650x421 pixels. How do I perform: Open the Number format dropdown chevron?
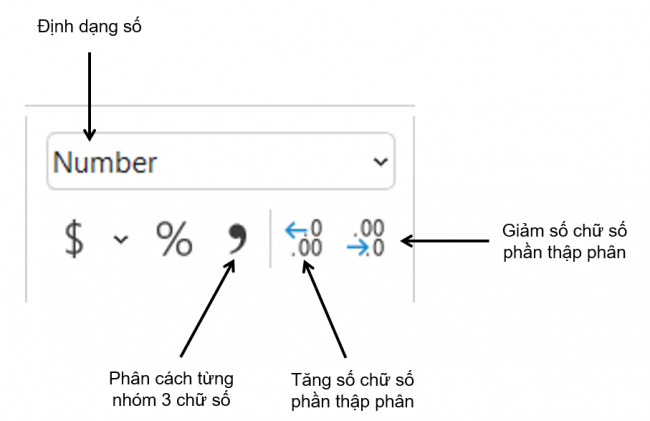379,161
